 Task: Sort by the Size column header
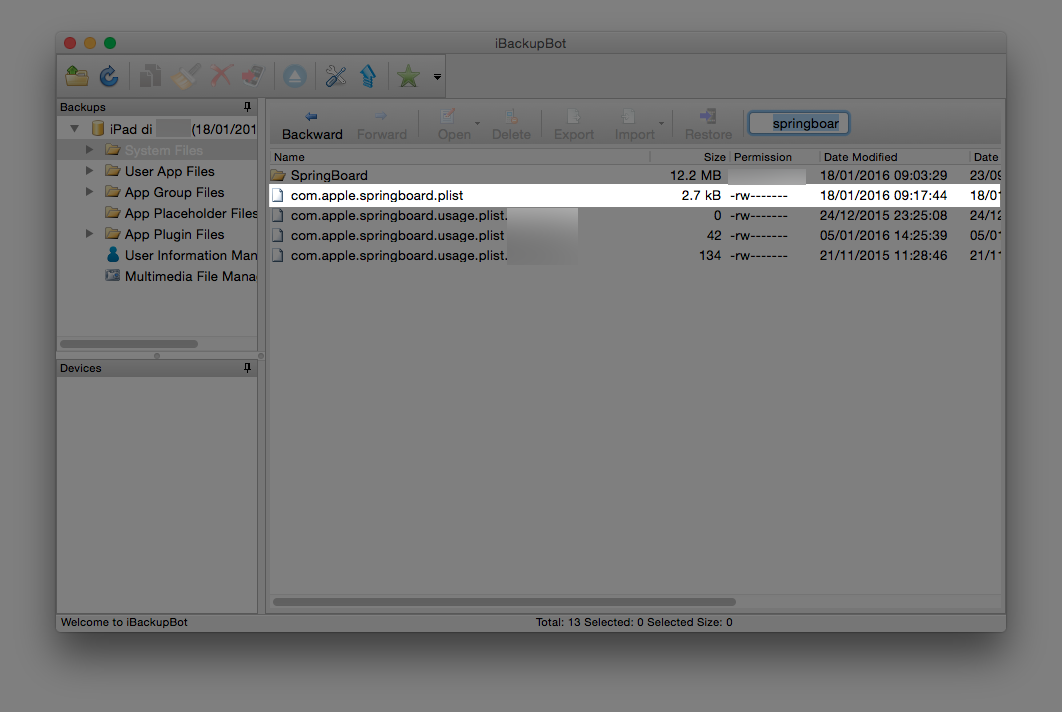pyautogui.click(x=689, y=157)
